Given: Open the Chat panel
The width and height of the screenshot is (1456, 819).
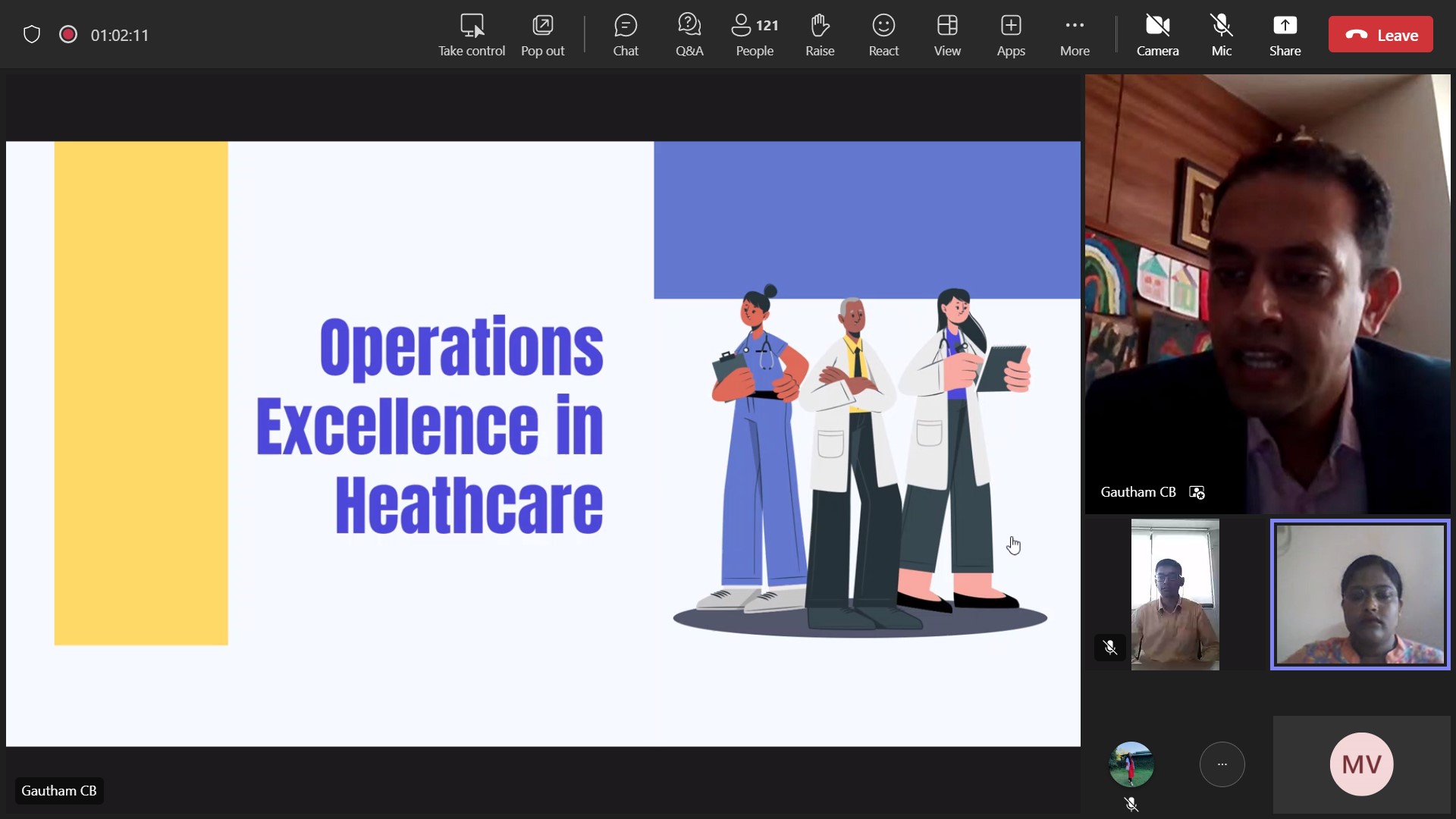Looking at the screenshot, I should [x=625, y=35].
